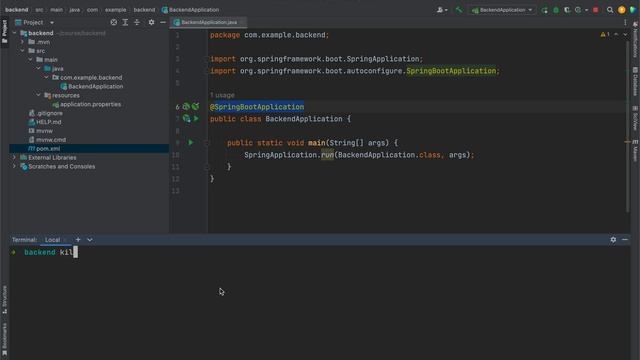Click the Local terminal tab

[x=52, y=240]
